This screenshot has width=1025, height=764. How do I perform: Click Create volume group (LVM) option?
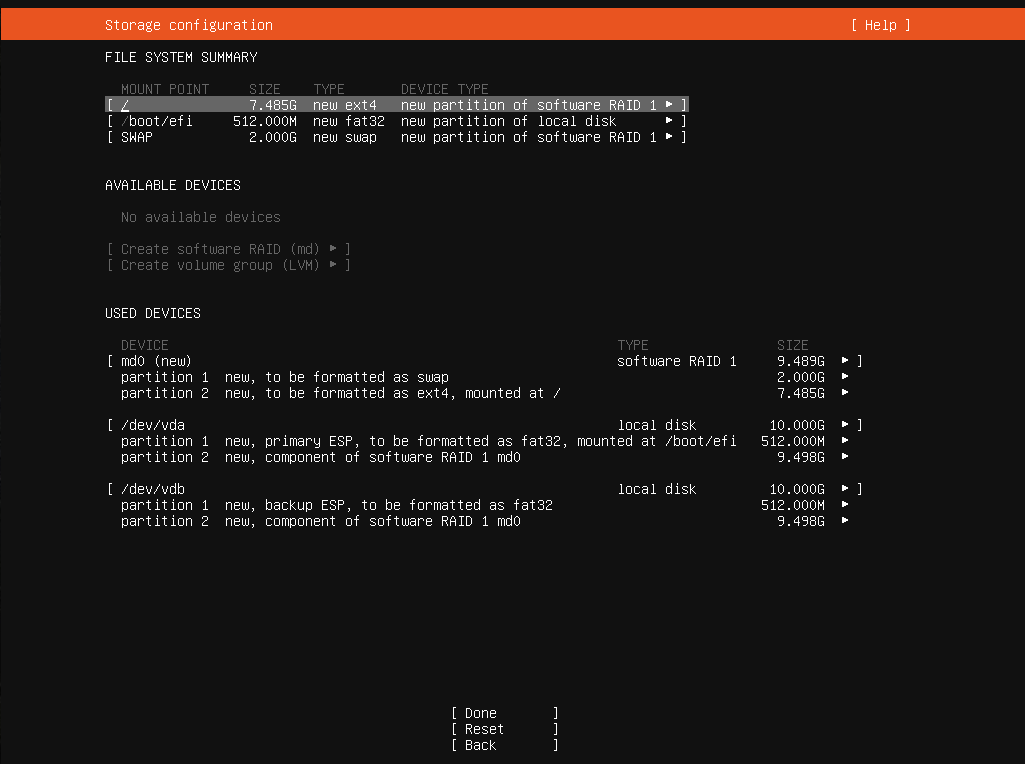228,265
